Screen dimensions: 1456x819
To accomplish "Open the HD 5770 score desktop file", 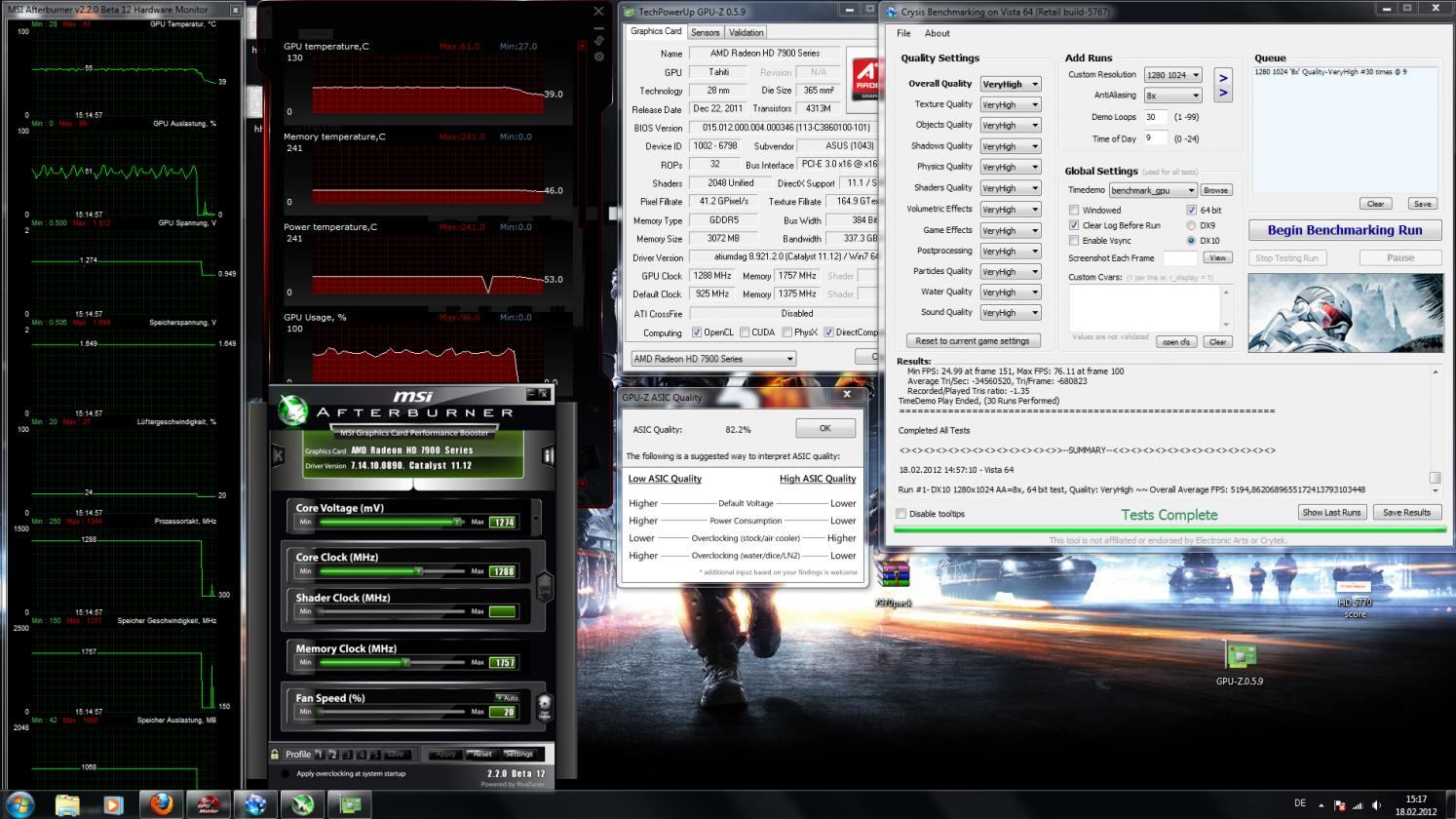I will [1354, 597].
